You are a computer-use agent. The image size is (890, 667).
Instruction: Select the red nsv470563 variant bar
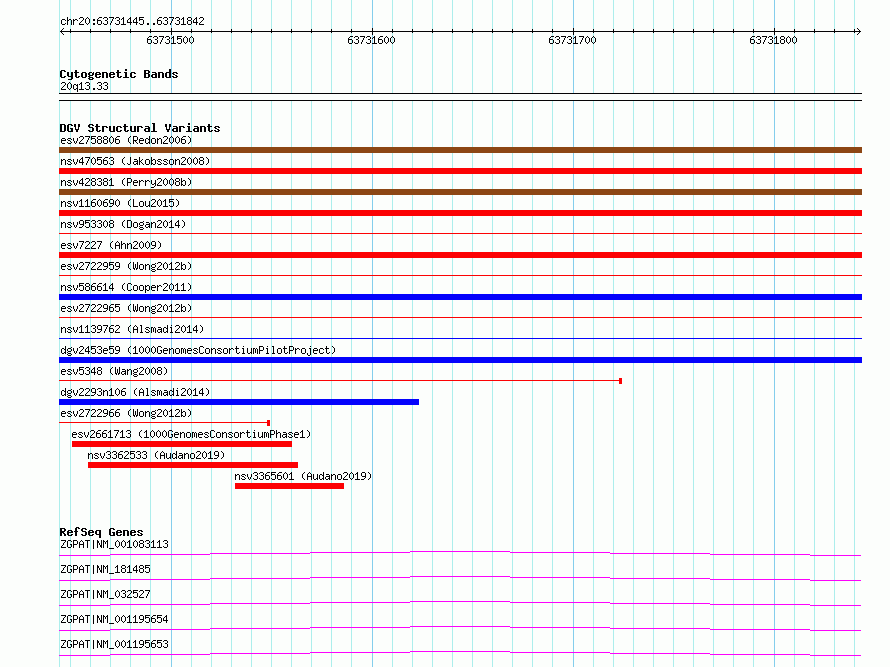(x=460, y=171)
